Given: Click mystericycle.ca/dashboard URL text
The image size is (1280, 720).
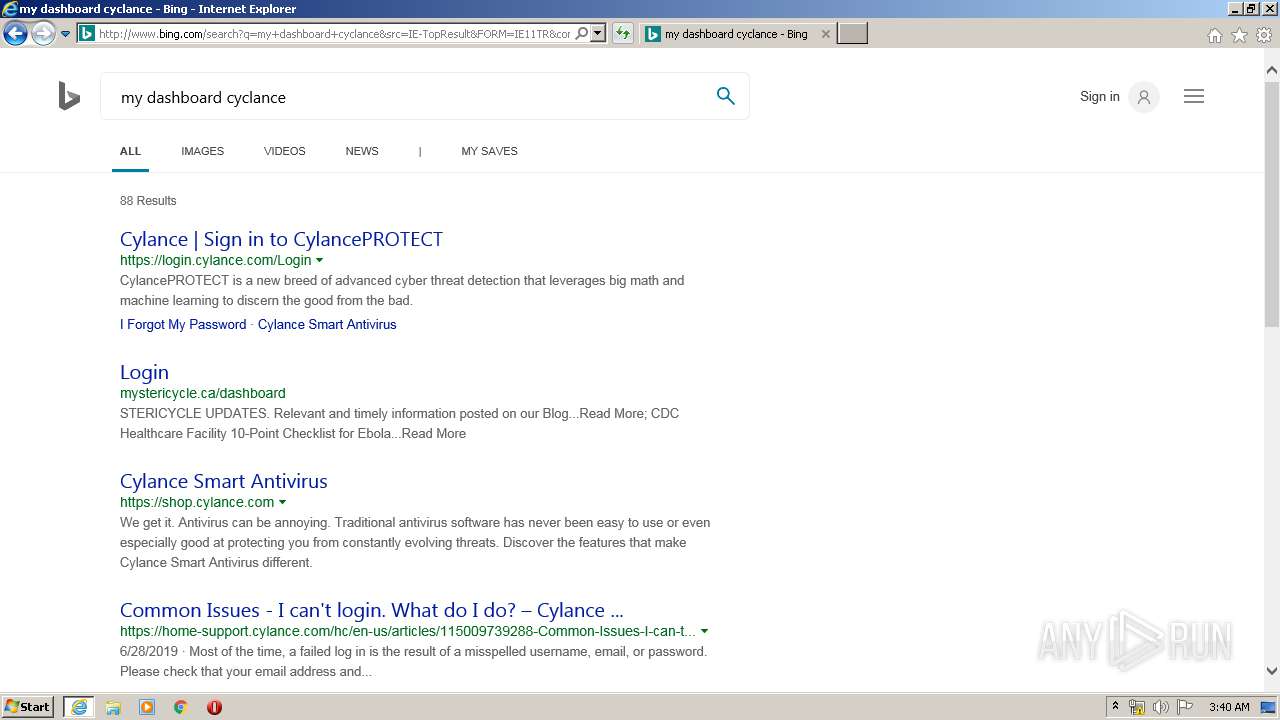Looking at the screenshot, I should tap(203, 393).
